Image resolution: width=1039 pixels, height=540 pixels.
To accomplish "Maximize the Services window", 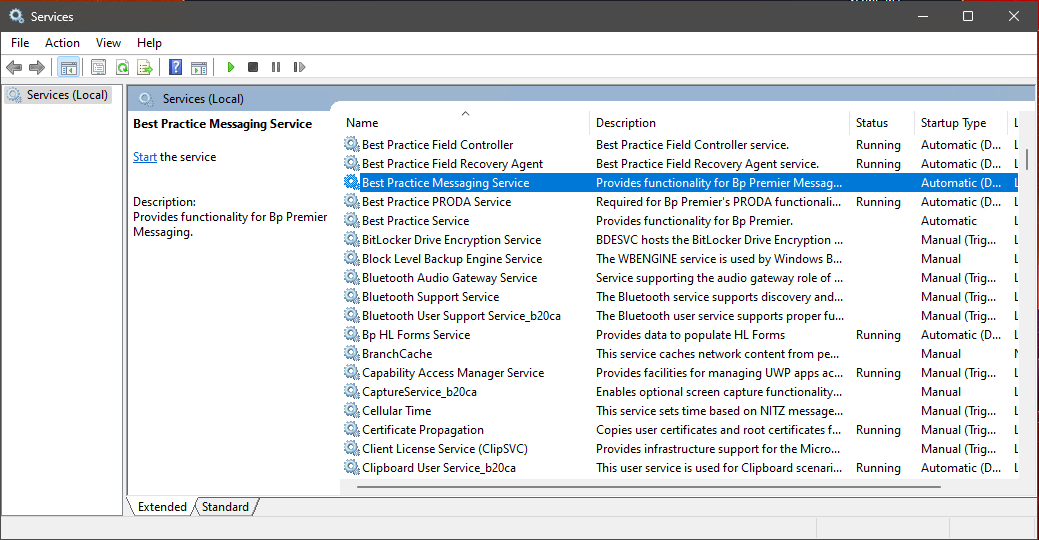I will coord(968,16).
